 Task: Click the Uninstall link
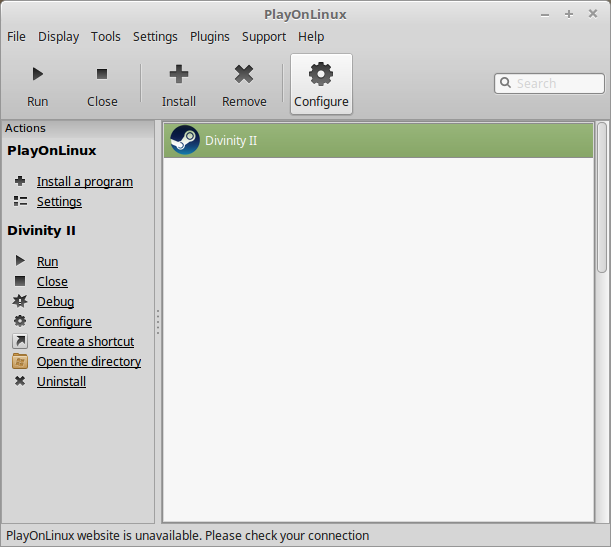click(61, 382)
